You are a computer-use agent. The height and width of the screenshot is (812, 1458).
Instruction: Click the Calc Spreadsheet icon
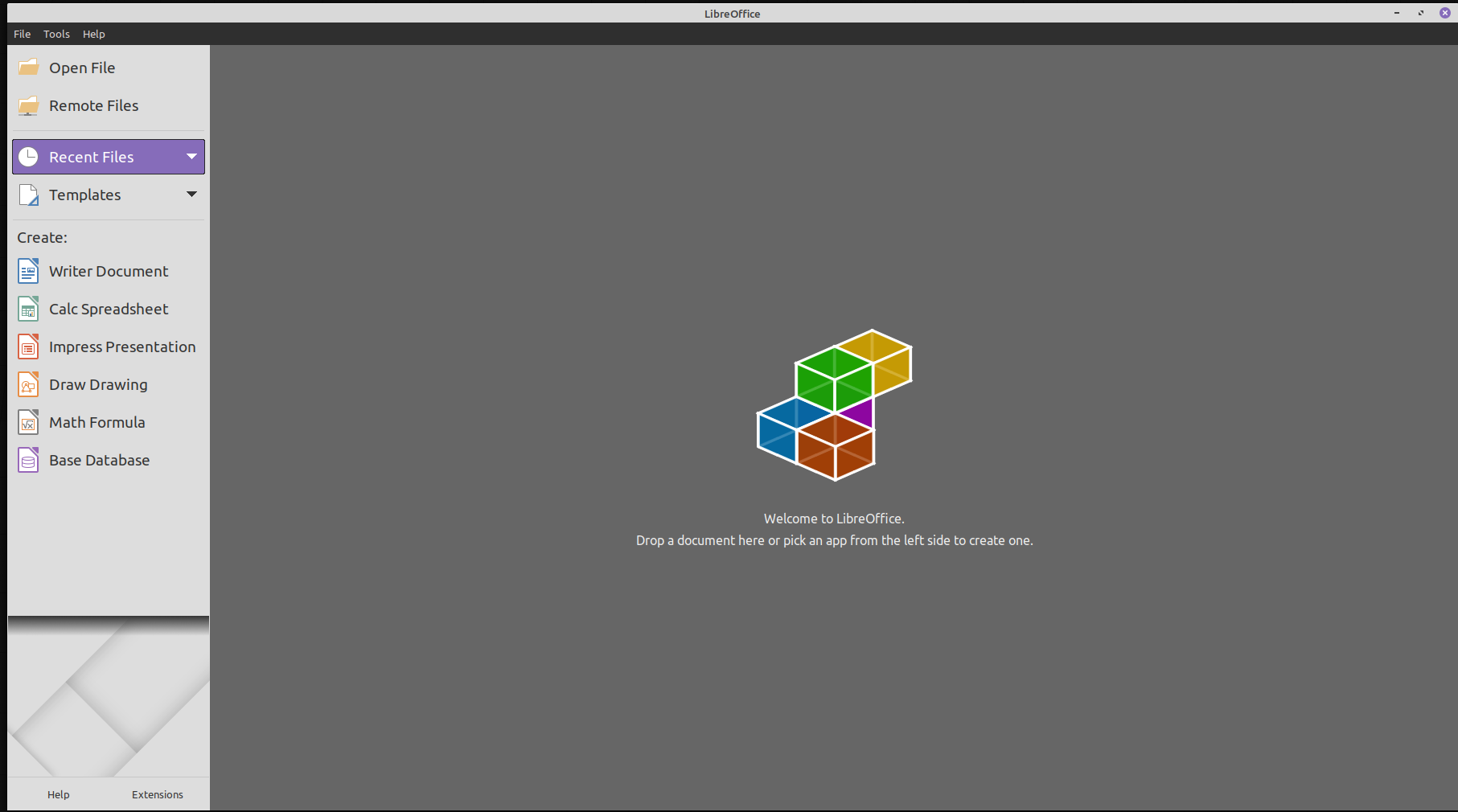point(28,309)
